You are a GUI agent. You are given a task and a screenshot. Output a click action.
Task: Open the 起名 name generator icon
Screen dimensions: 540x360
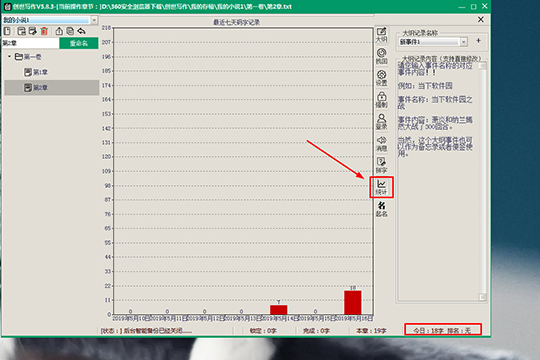pyautogui.click(x=381, y=209)
